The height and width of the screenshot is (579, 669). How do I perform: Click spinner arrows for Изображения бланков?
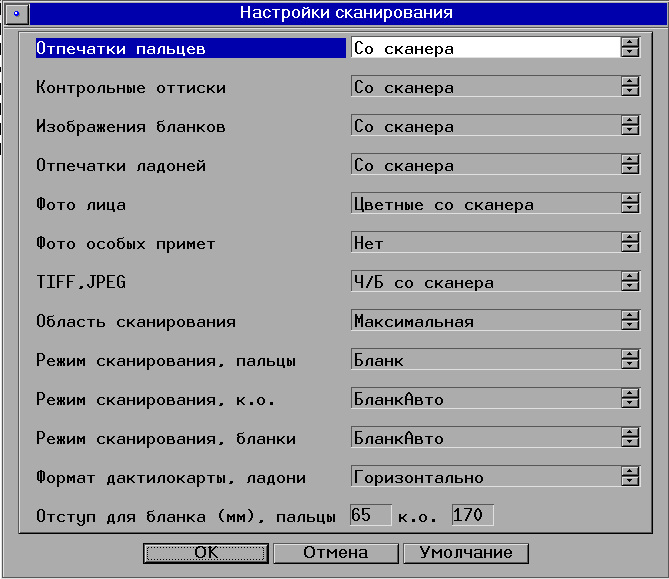point(630,125)
